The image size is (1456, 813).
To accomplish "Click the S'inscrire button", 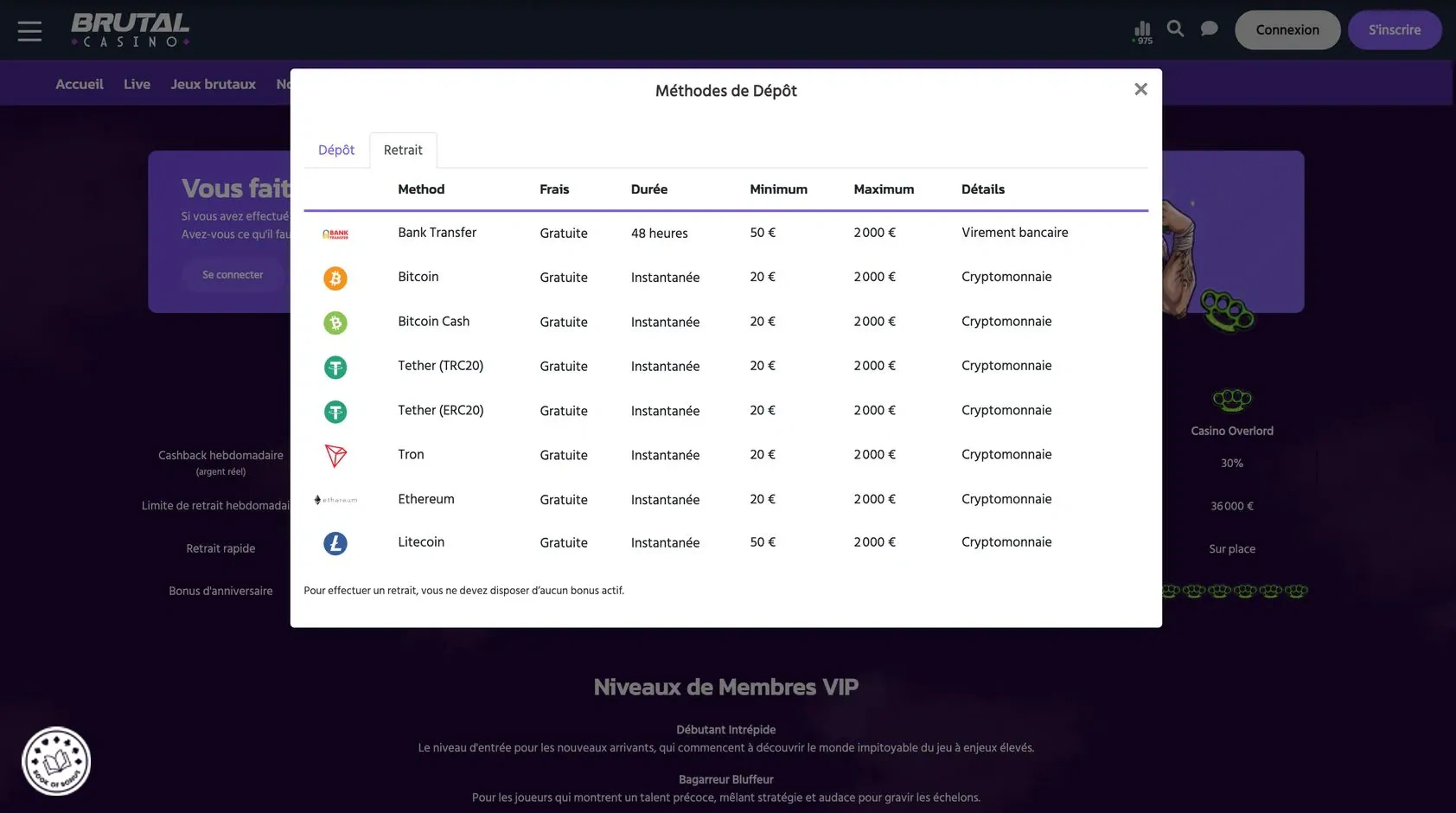I will (1395, 29).
